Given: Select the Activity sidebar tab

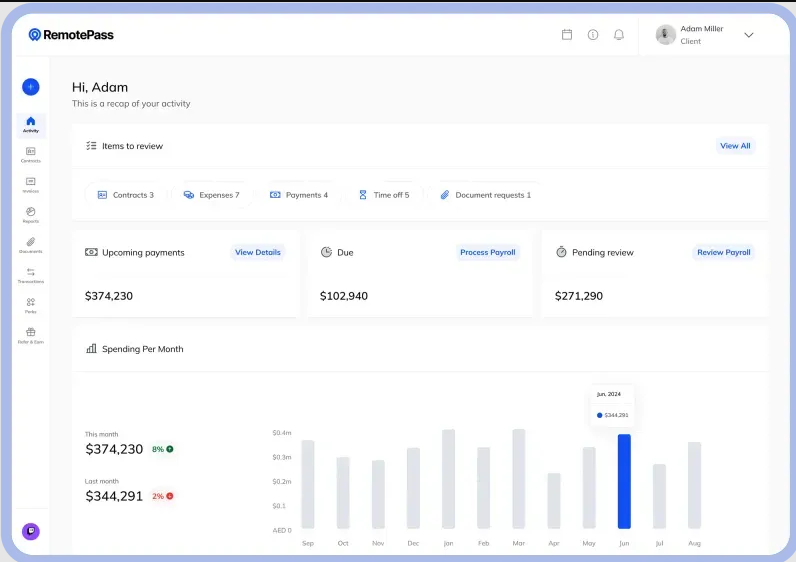Looking at the screenshot, I should pos(31,124).
